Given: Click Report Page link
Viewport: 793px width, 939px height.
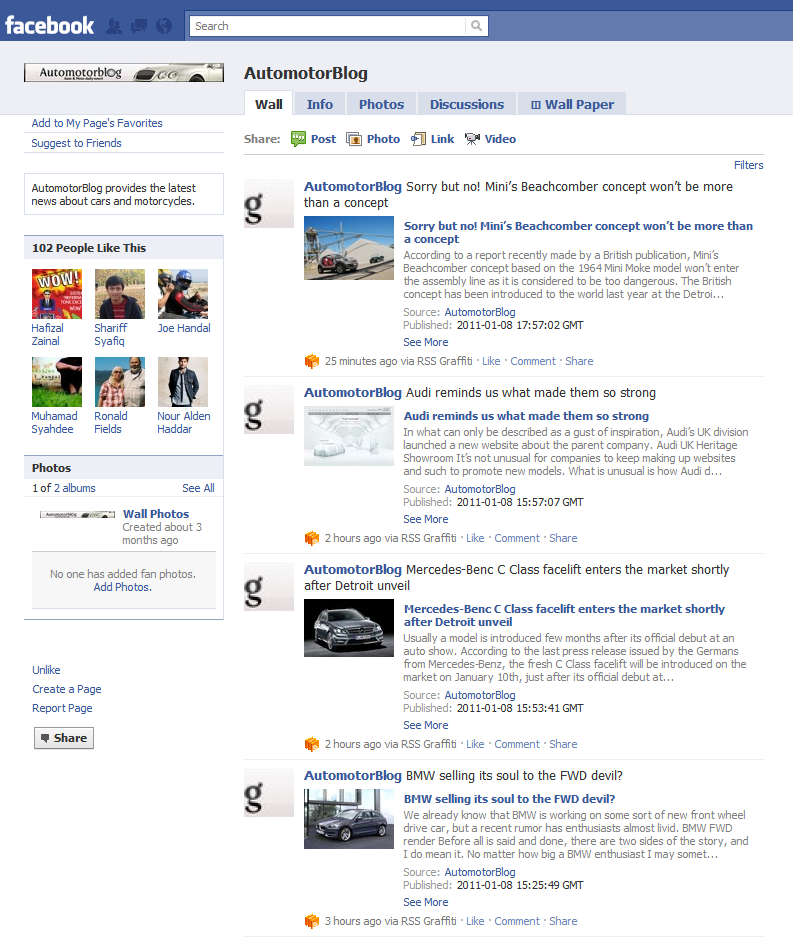Looking at the screenshot, I should point(62,708).
